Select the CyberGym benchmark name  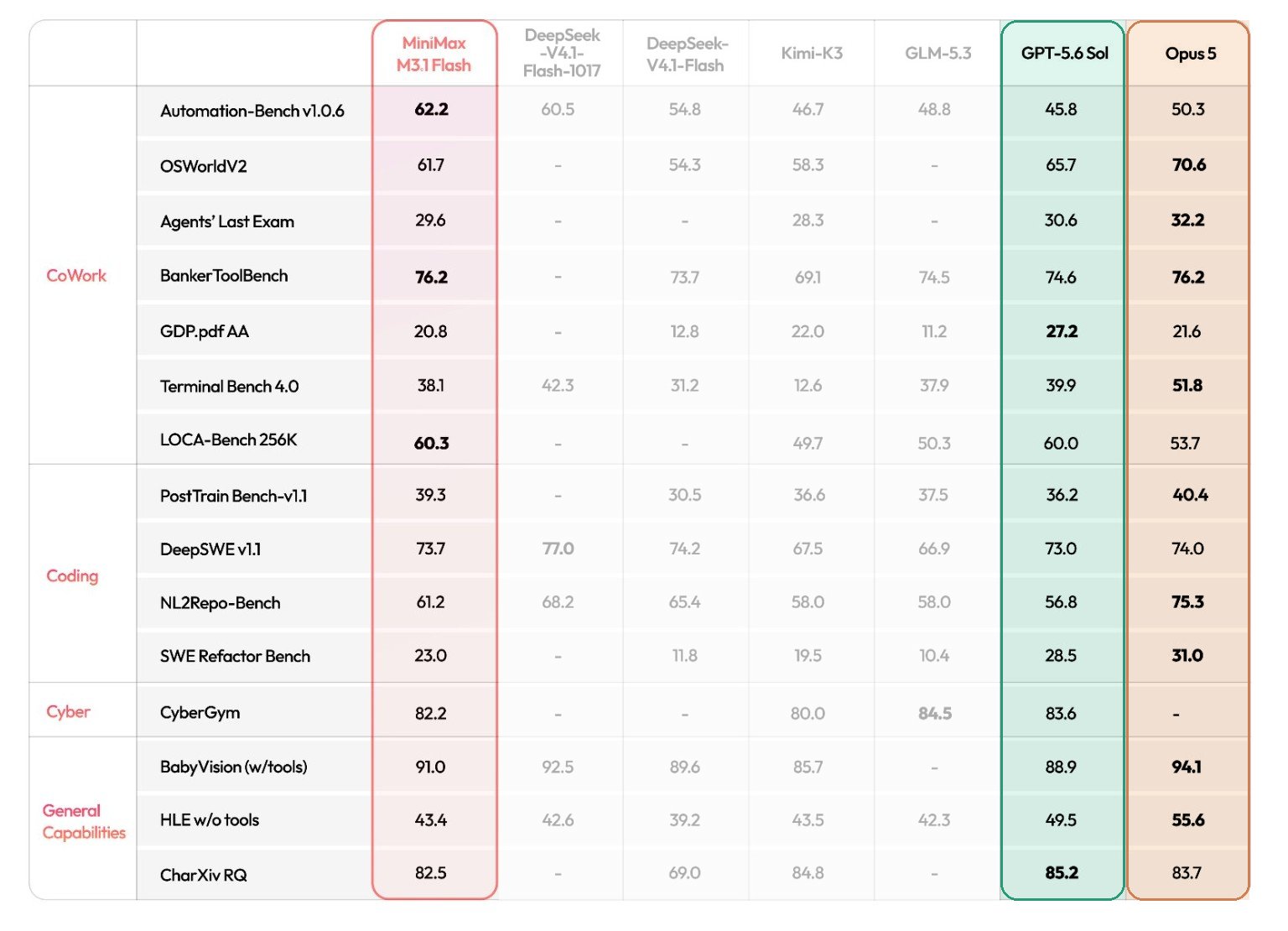tap(200, 712)
